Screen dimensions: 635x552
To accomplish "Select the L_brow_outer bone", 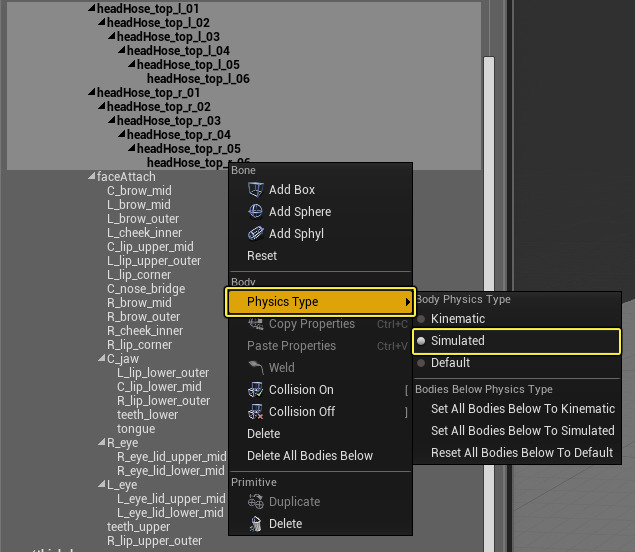I will [x=143, y=219].
